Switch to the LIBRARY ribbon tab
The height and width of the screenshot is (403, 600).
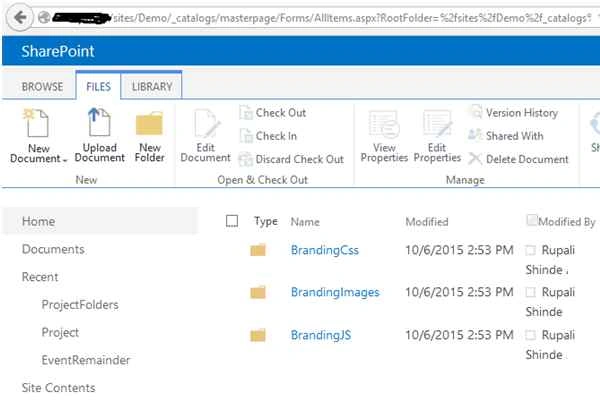point(152,86)
